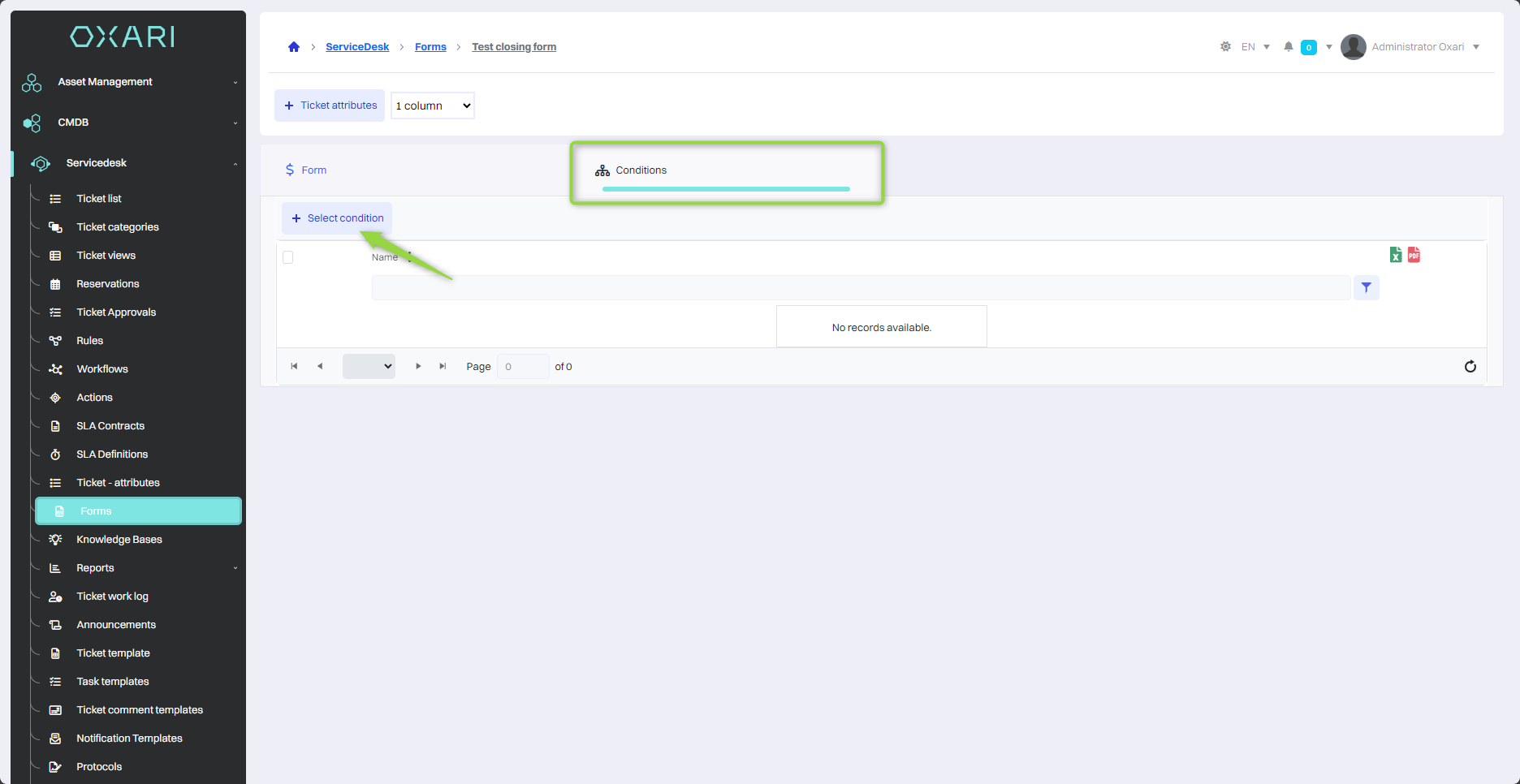Image resolution: width=1520 pixels, height=784 pixels.
Task: Go to home via house icon
Action: click(x=294, y=47)
